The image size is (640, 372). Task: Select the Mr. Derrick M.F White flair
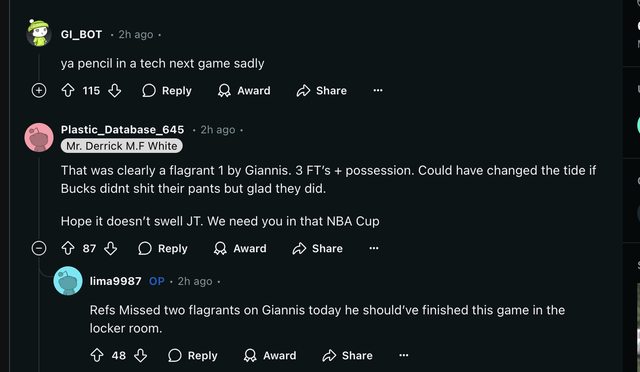[122, 146]
